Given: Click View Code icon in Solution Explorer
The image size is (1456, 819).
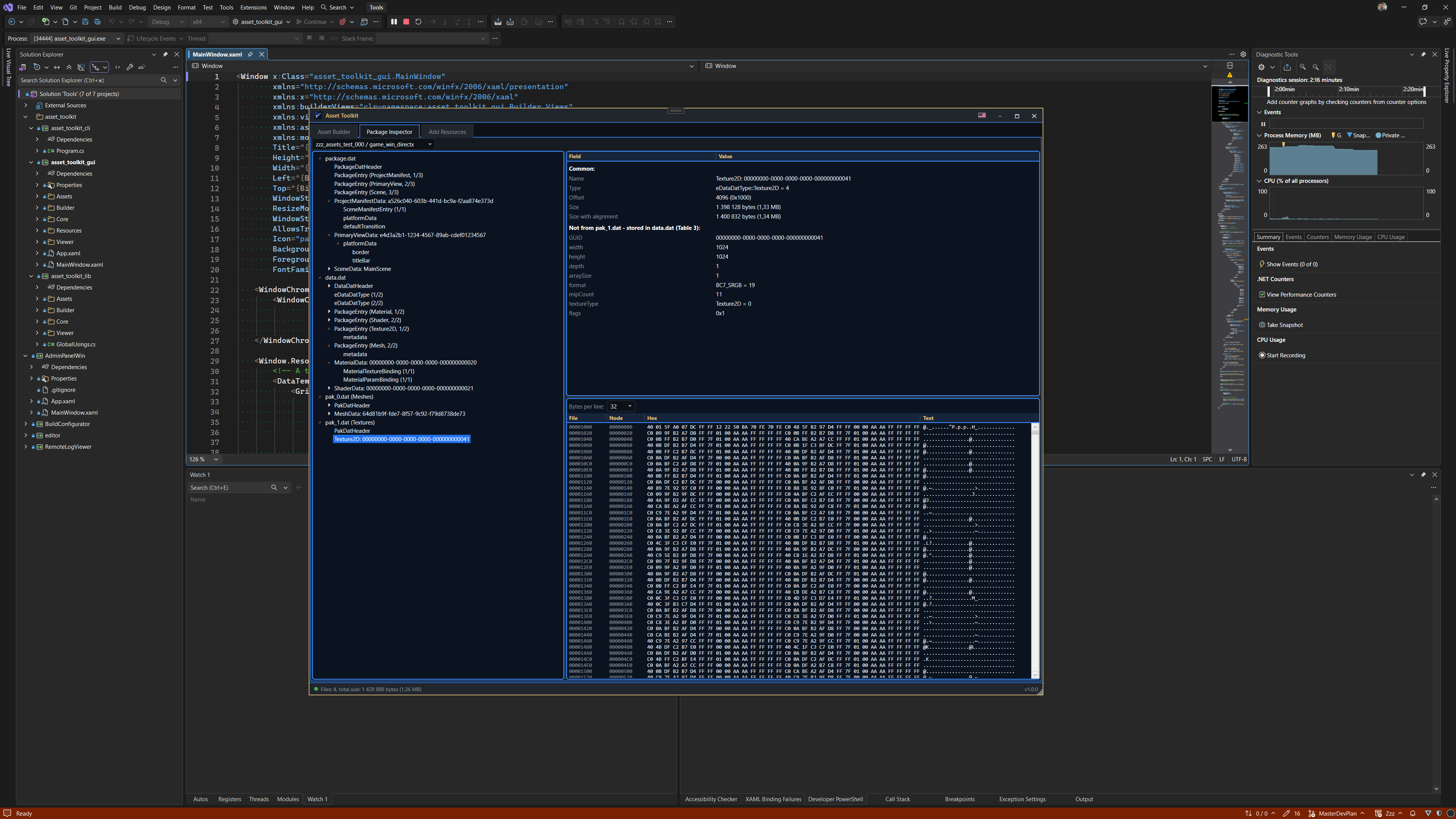Looking at the screenshot, I should coord(118,67).
